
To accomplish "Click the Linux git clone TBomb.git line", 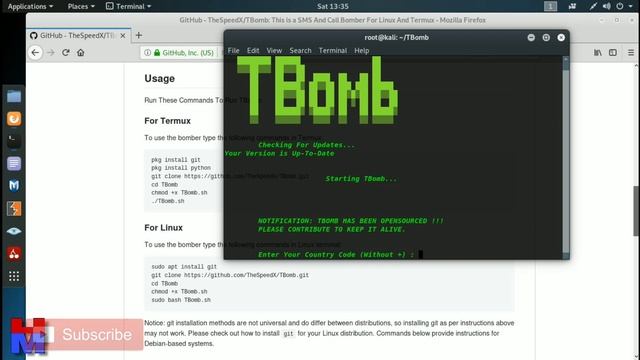I will click(x=230, y=275).
